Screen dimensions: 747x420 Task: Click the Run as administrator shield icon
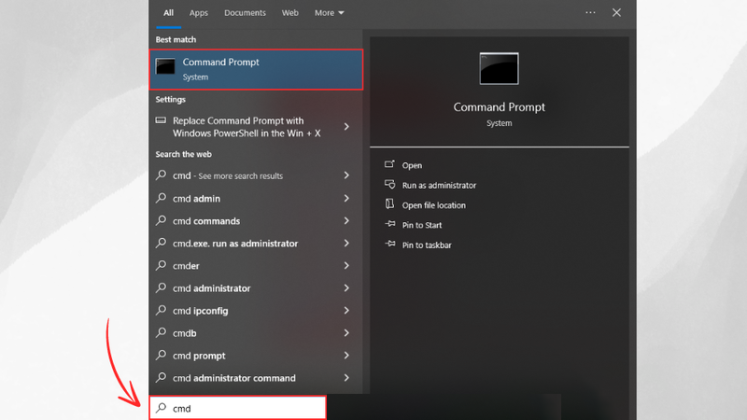(390, 185)
